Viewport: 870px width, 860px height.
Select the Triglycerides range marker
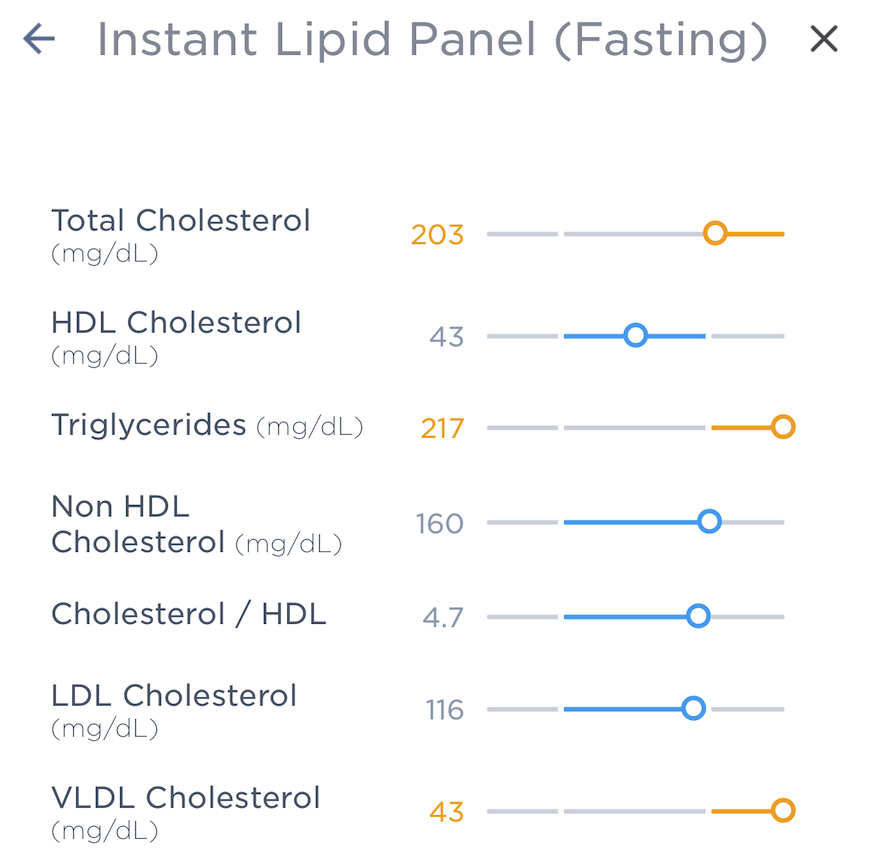coord(783,426)
